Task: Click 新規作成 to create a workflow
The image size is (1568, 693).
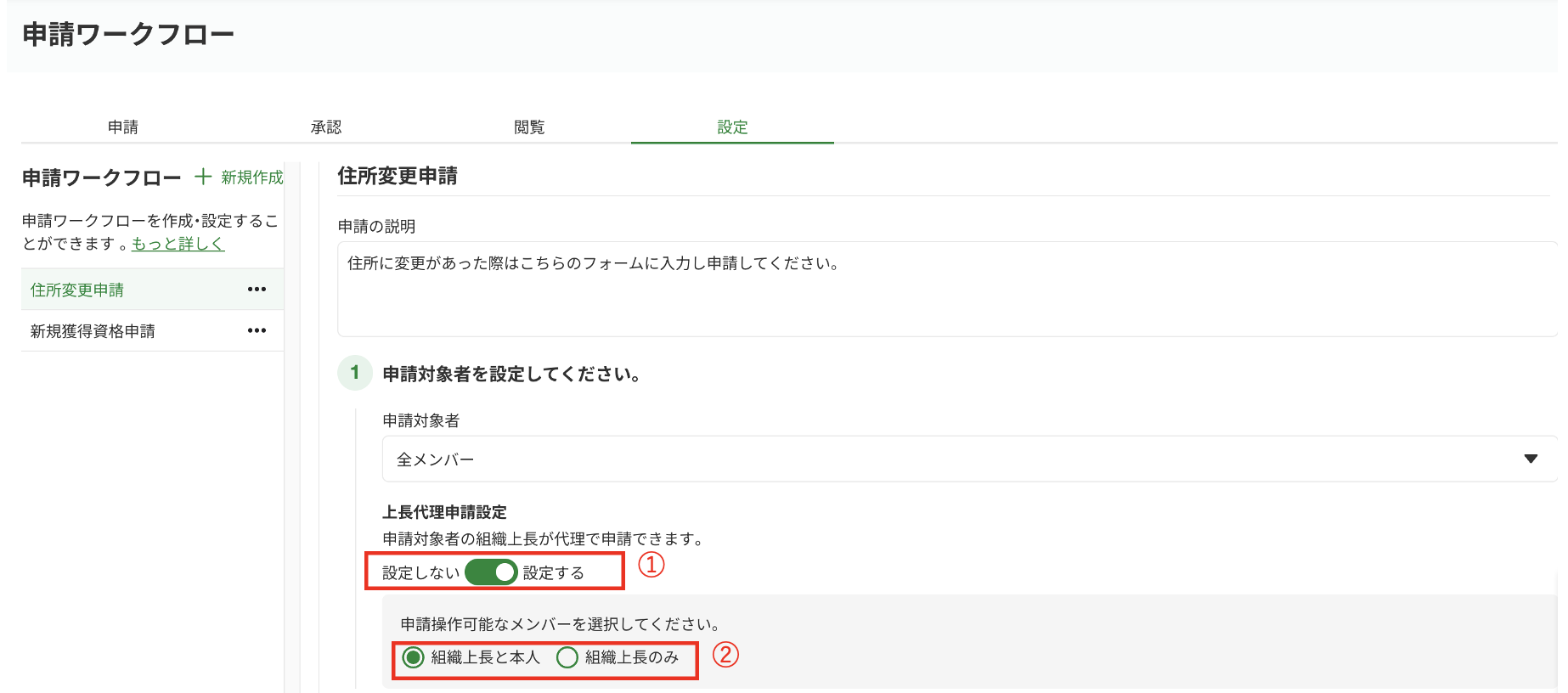Action: click(x=252, y=177)
